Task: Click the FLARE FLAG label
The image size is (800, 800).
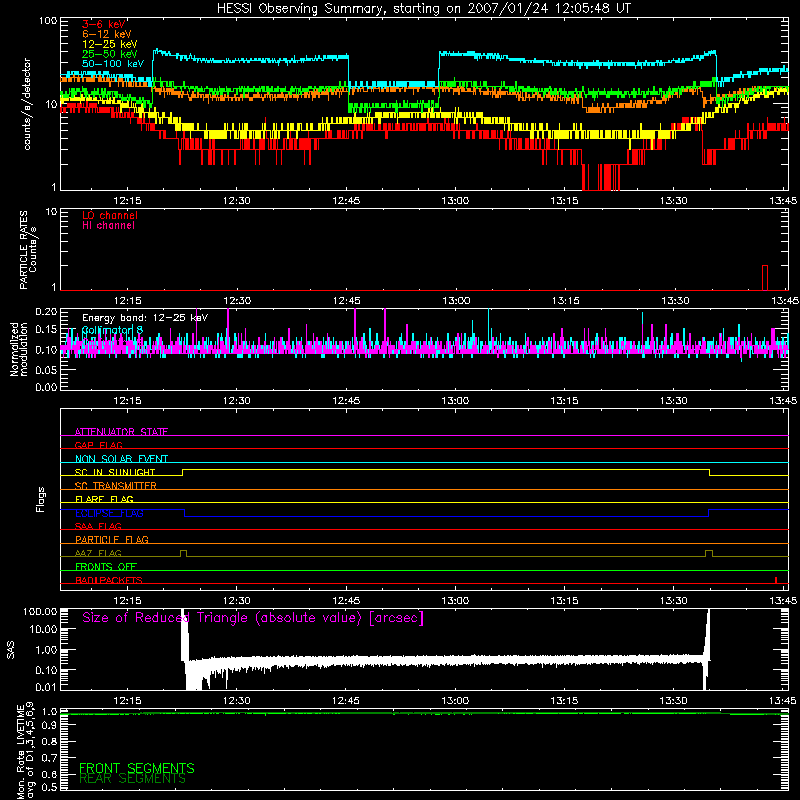Action: [x=104, y=499]
